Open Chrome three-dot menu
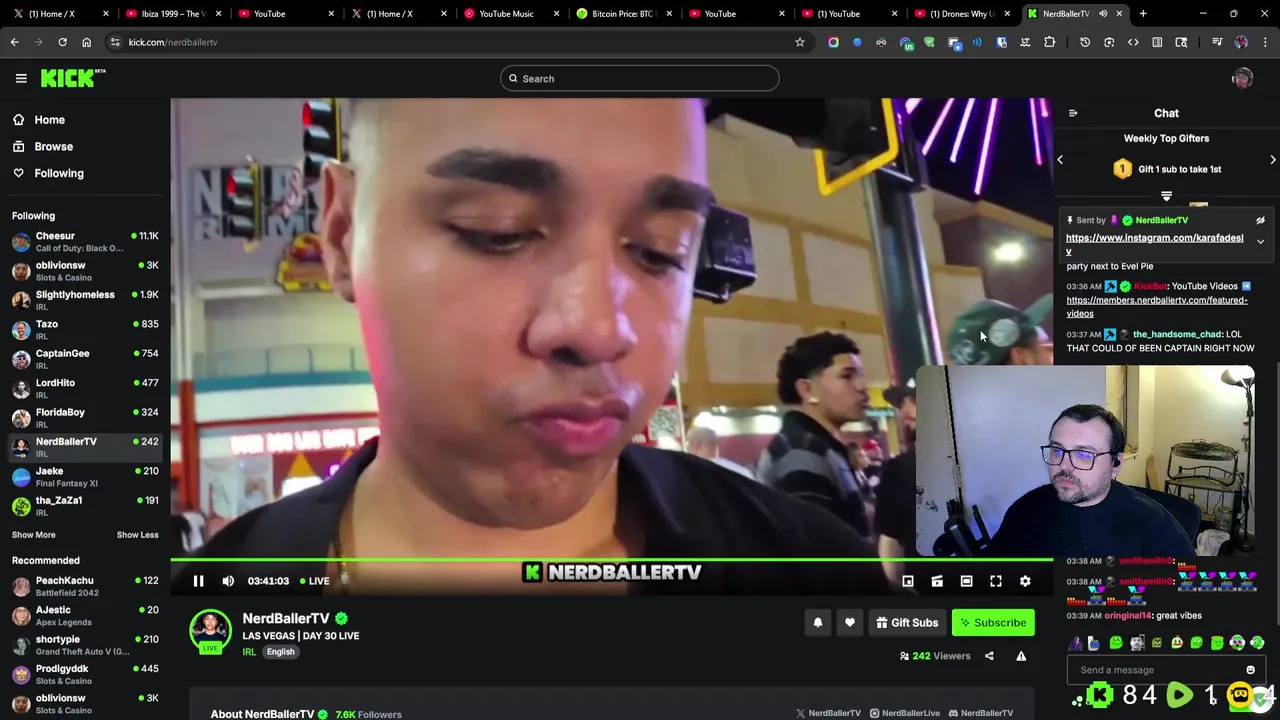 pyautogui.click(x=1265, y=42)
